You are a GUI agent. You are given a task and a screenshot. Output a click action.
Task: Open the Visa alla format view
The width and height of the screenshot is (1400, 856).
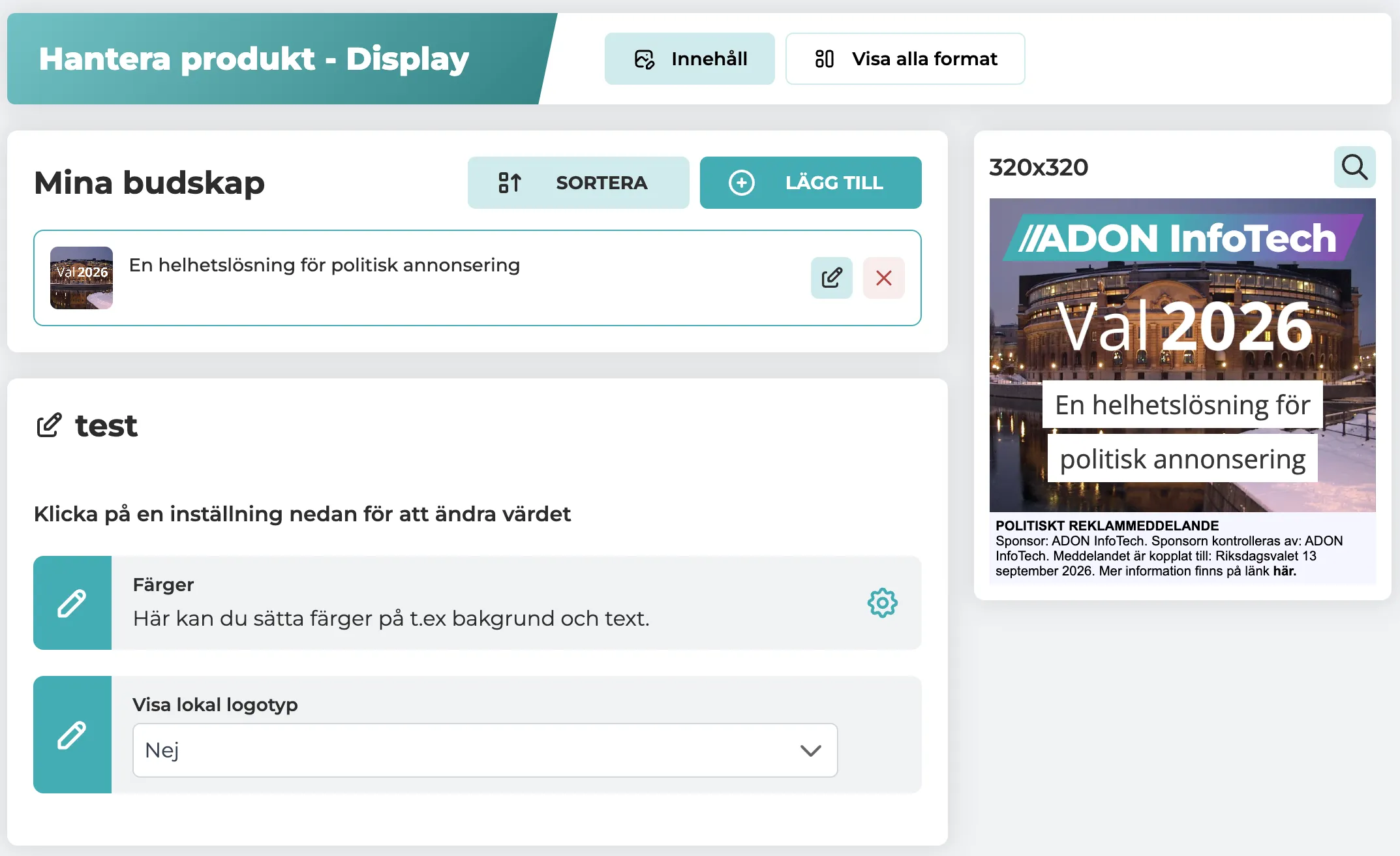(x=905, y=58)
